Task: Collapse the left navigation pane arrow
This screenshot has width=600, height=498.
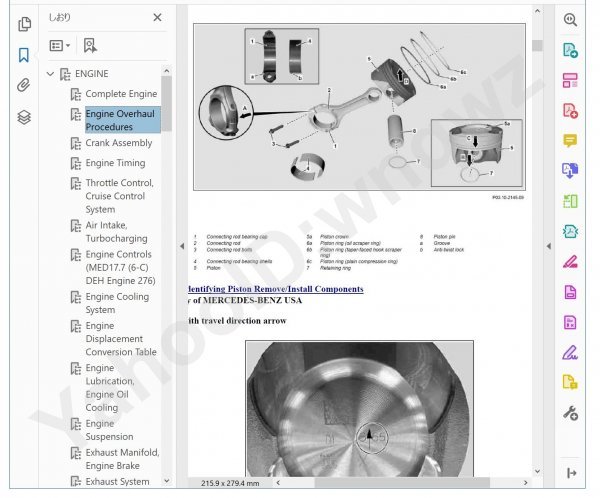Action: point(182,246)
